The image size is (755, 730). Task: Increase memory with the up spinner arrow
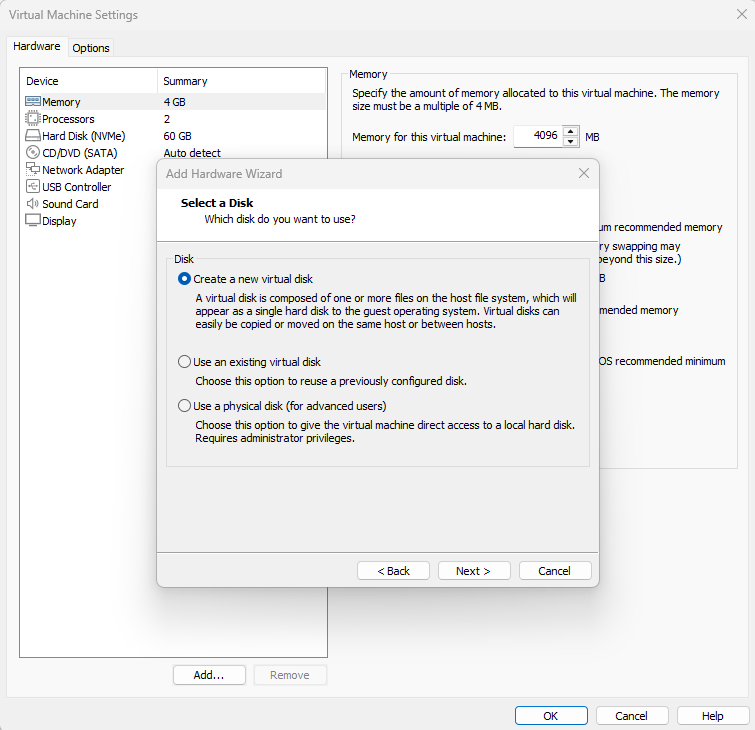point(571,131)
